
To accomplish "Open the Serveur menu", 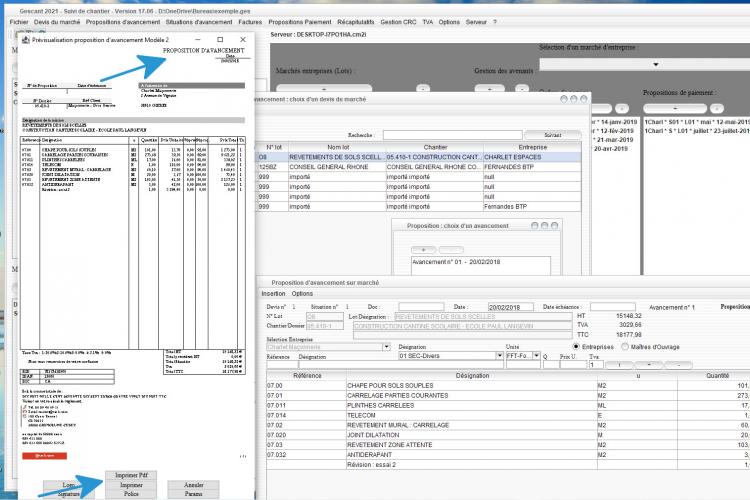I will point(476,22).
